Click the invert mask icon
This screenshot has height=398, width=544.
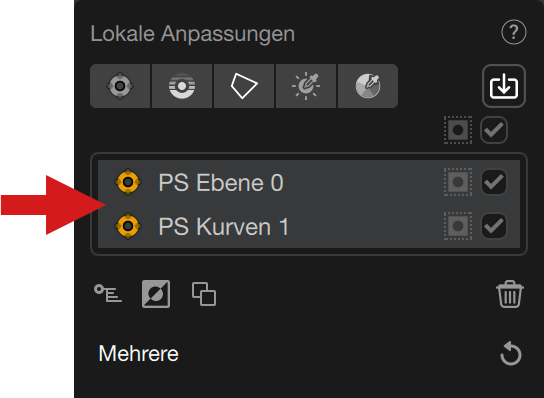156,294
